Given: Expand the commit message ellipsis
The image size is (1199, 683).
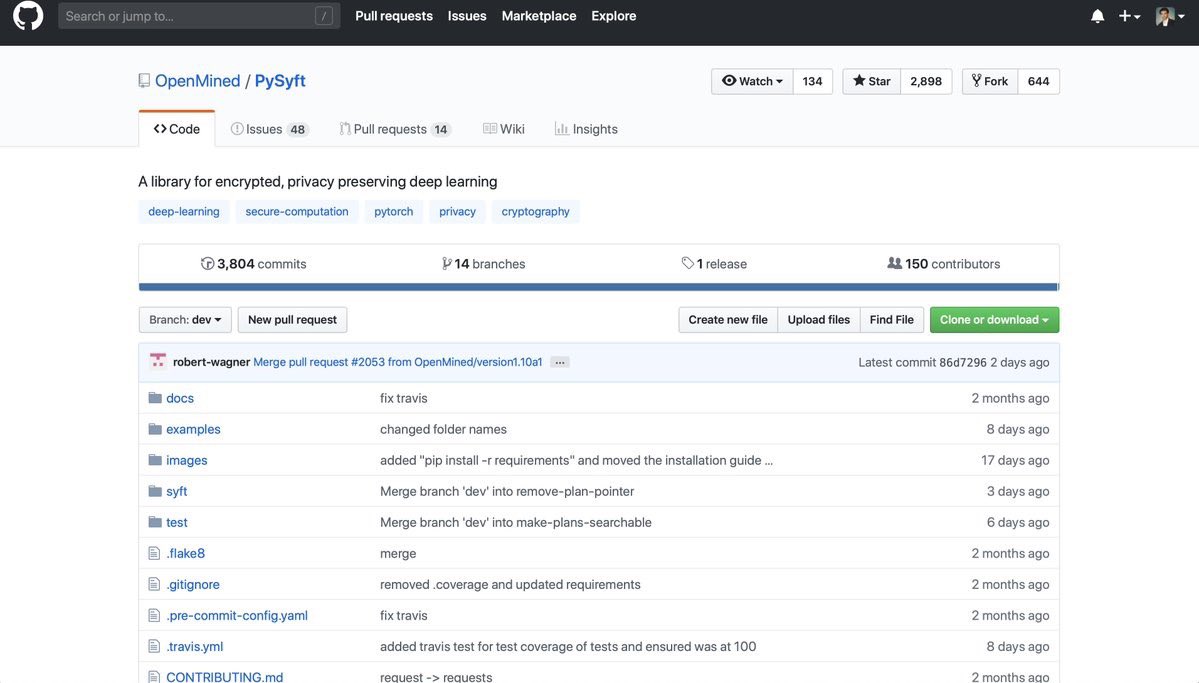Looking at the screenshot, I should 560,363.
